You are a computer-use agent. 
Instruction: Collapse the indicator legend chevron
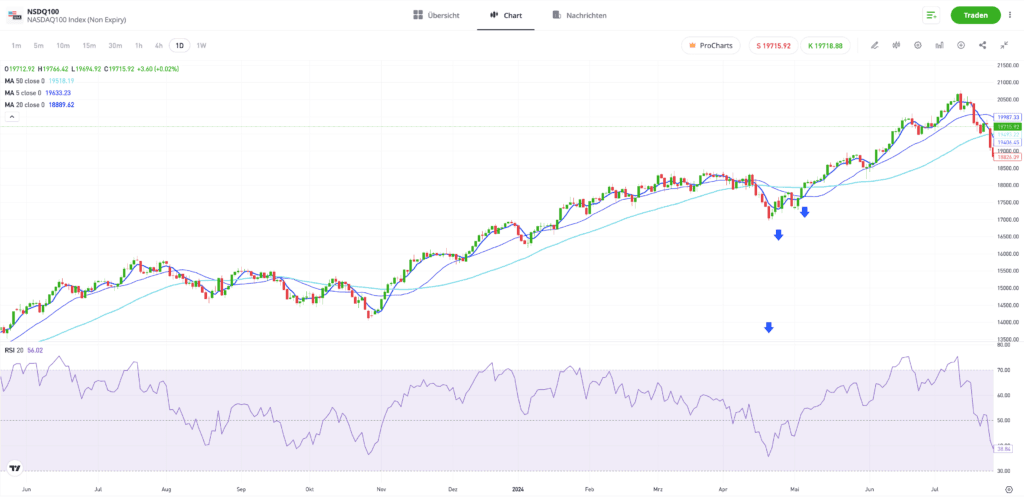(11, 116)
